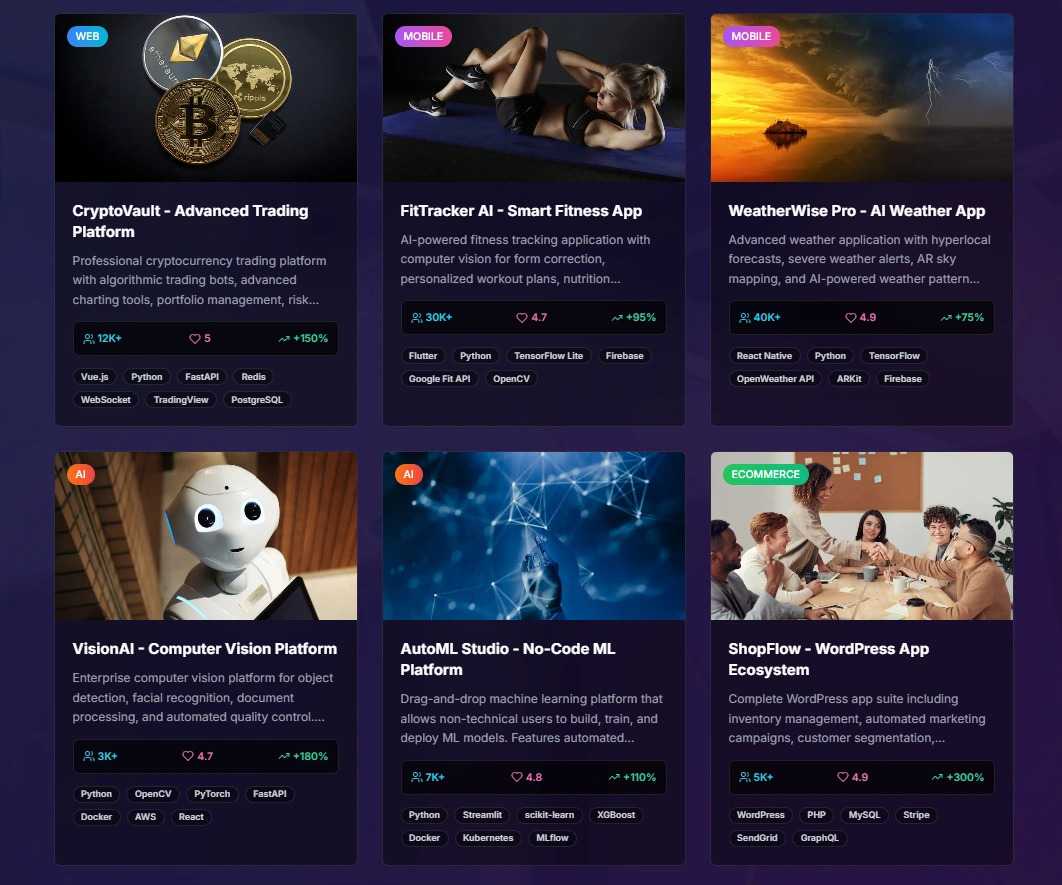Image resolution: width=1062 pixels, height=885 pixels.
Task: Select the ECOMMERCE badge on ShopFlow card
Action: 765,475
